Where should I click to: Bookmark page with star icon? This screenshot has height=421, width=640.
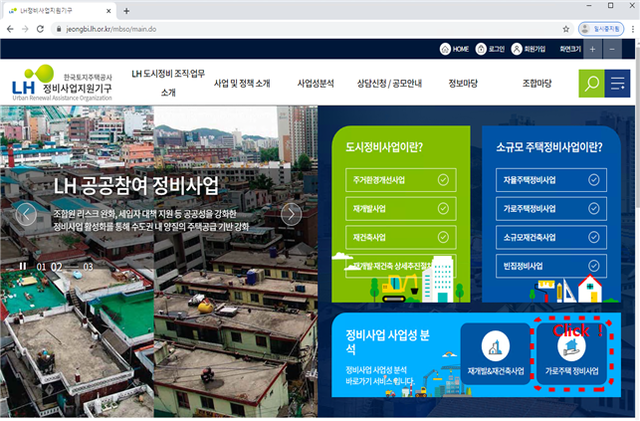[566, 29]
